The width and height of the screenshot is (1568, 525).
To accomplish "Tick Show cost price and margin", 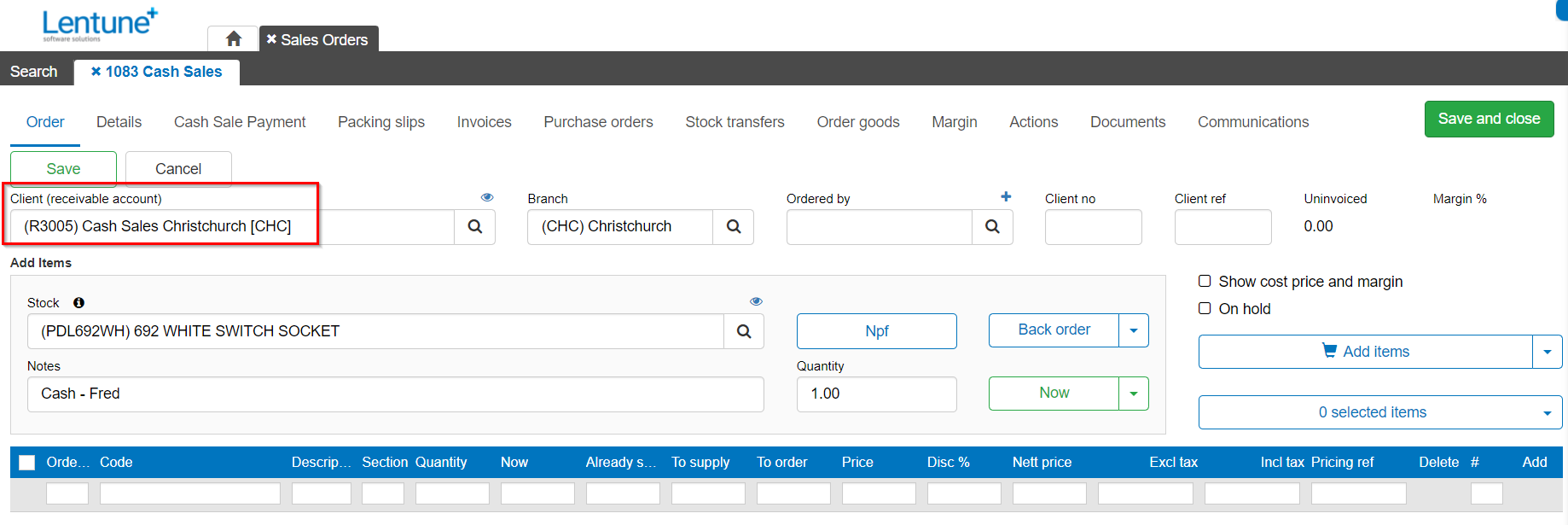I will point(1205,281).
